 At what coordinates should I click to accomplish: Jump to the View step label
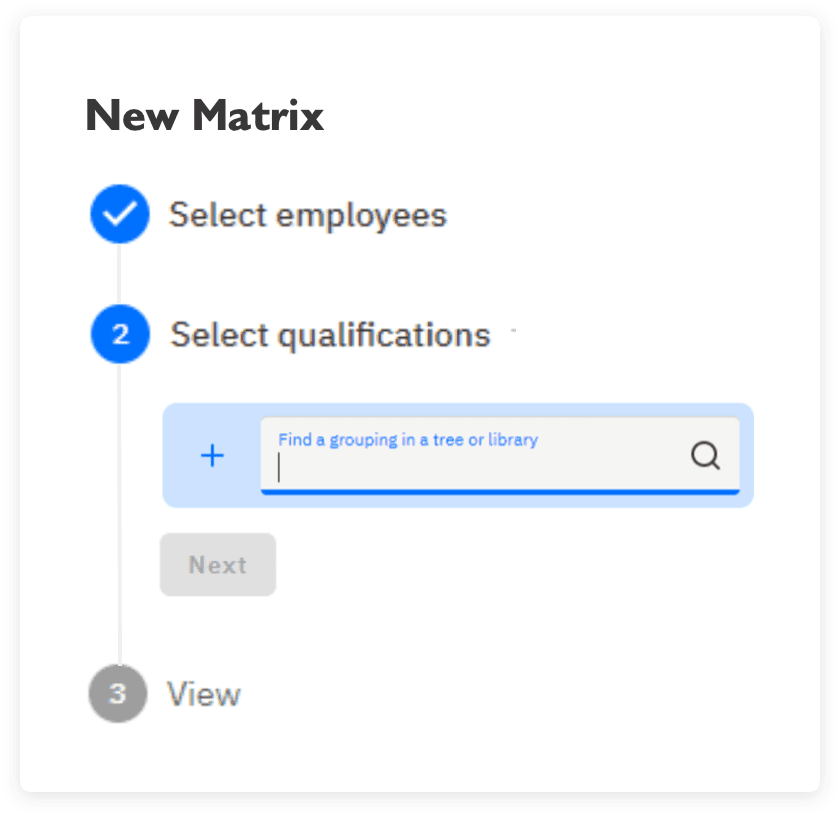click(x=204, y=694)
